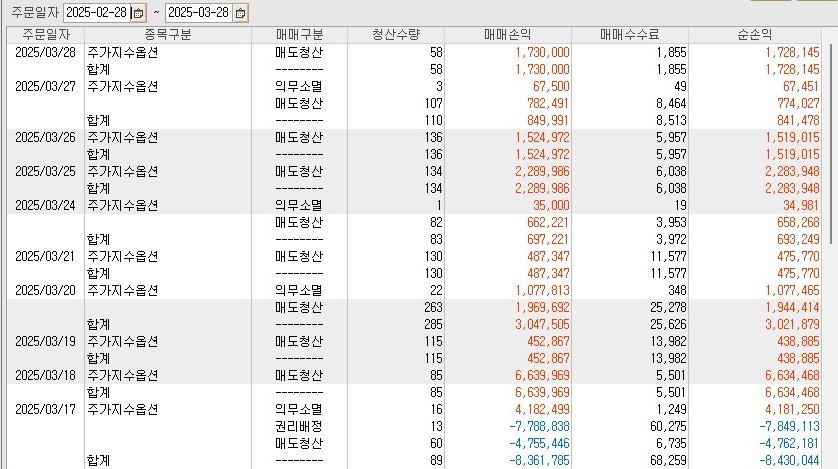Open the start date calendar picker icon
Screen dimensions: 838x469
[138, 13]
